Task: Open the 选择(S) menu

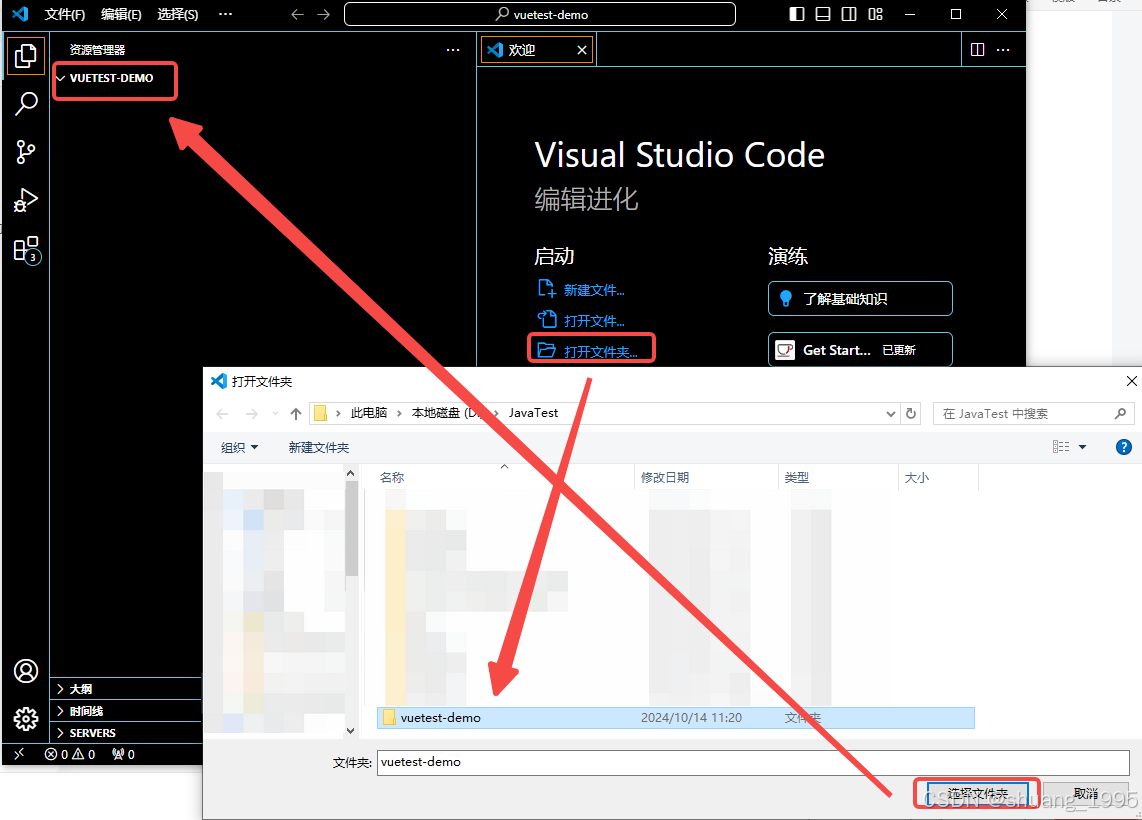Action: click(x=178, y=15)
